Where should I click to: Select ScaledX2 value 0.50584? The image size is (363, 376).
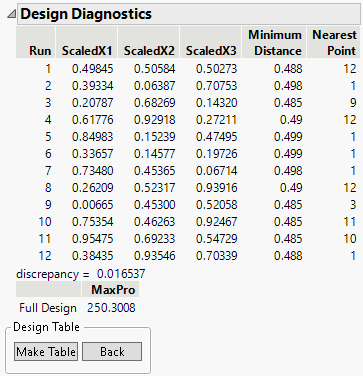[x=155, y=69]
